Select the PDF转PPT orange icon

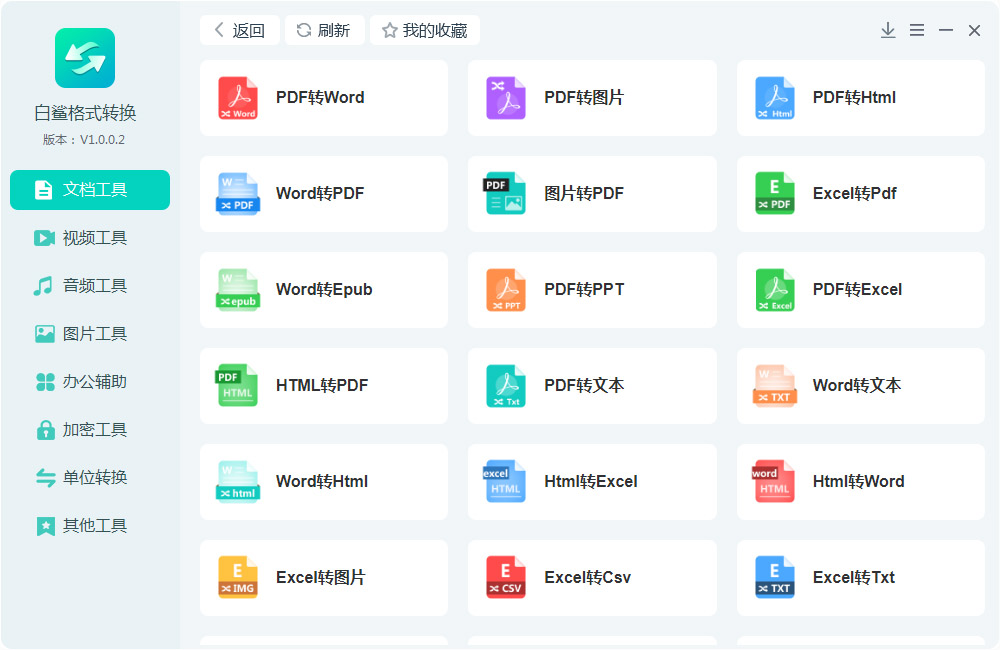(506, 290)
